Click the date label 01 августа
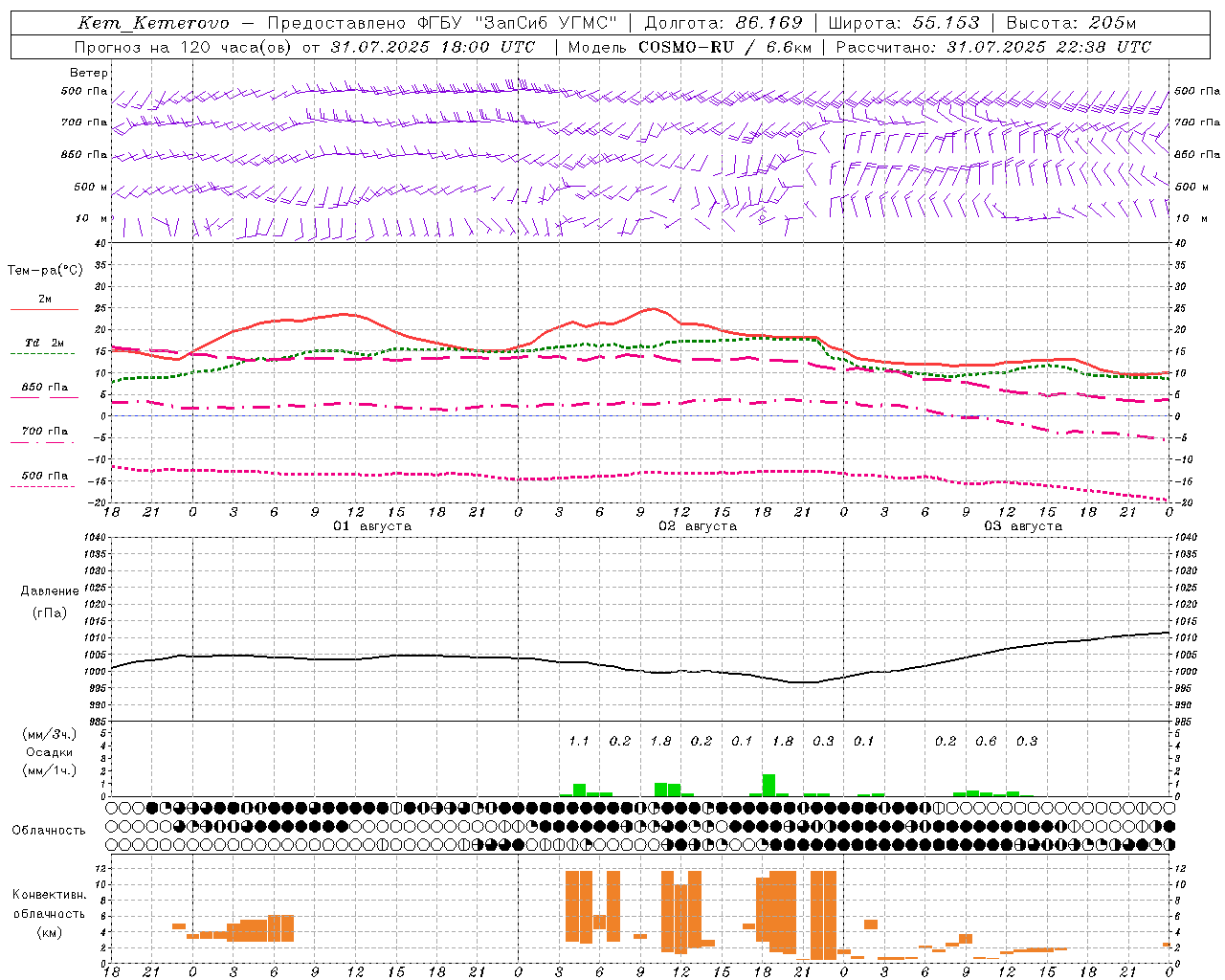The width and height of the screenshot is (1225, 980). (x=372, y=526)
